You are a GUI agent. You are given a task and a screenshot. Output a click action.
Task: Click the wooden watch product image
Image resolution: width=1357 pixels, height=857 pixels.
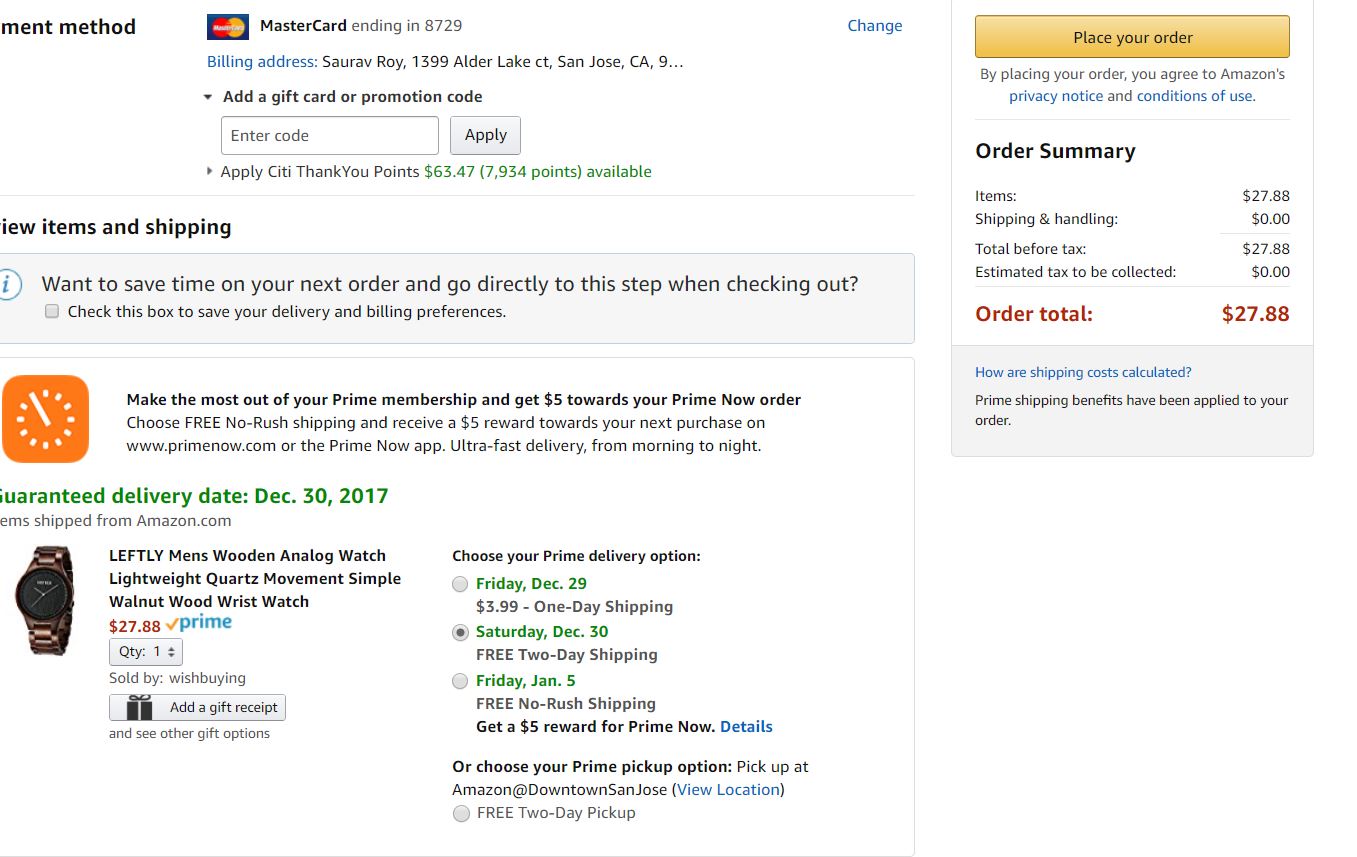(x=47, y=600)
